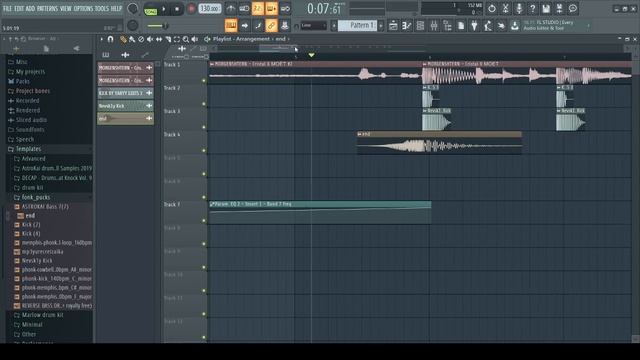Click the red Record button

(x=191, y=9)
